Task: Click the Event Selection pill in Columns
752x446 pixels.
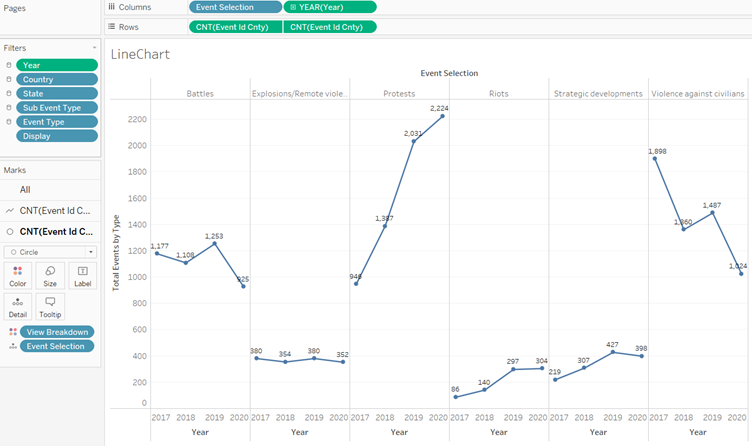Action: (234, 7)
